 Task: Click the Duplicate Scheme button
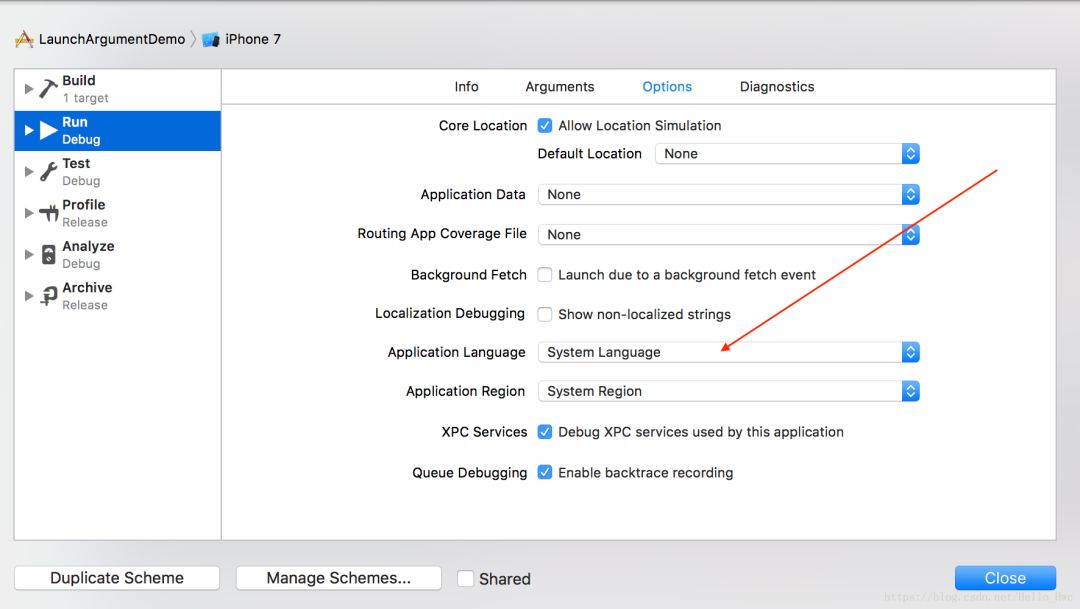pyautogui.click(x=117, y=578)
